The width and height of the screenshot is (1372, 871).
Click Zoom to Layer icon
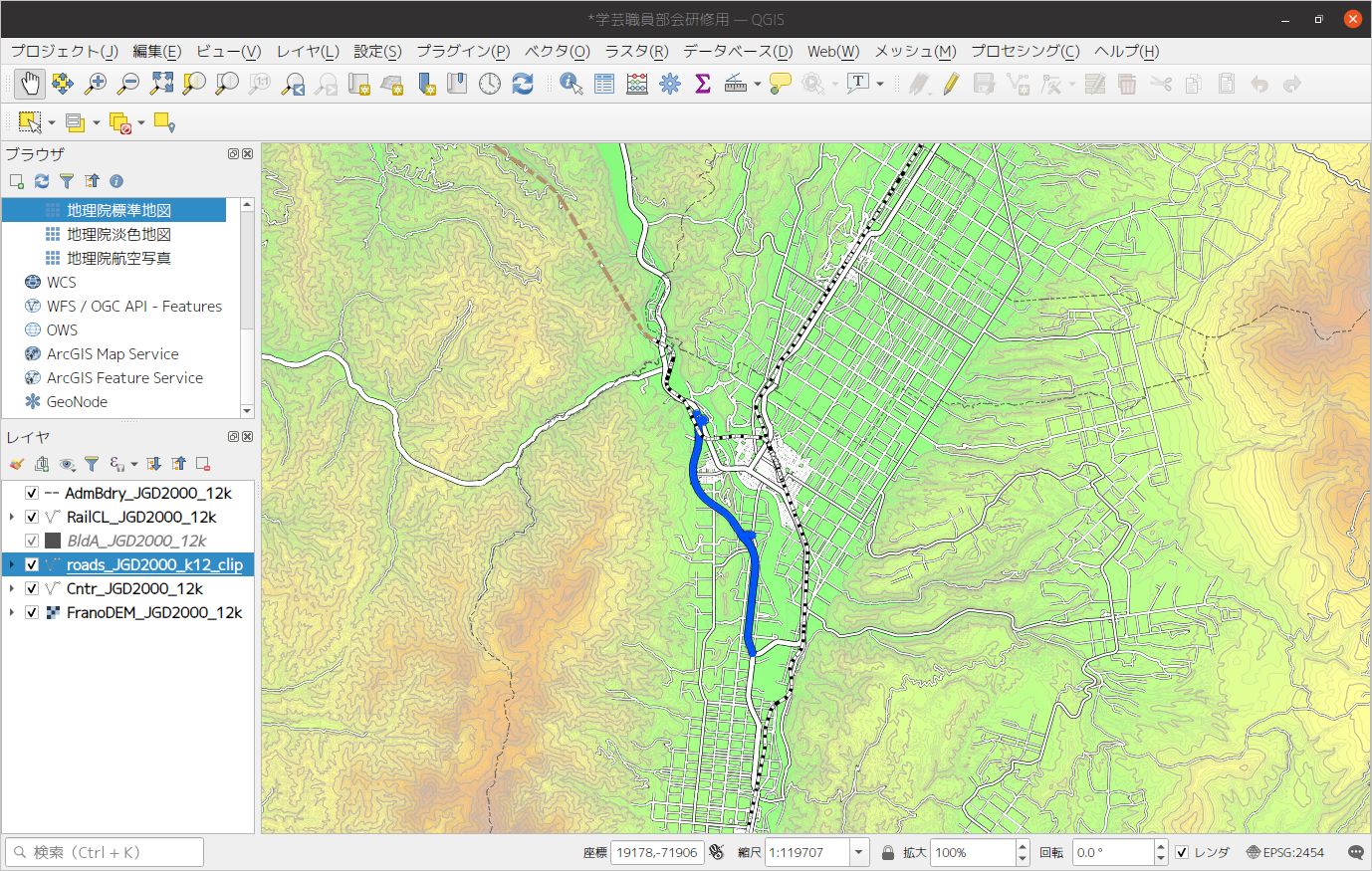pos(227,85)
